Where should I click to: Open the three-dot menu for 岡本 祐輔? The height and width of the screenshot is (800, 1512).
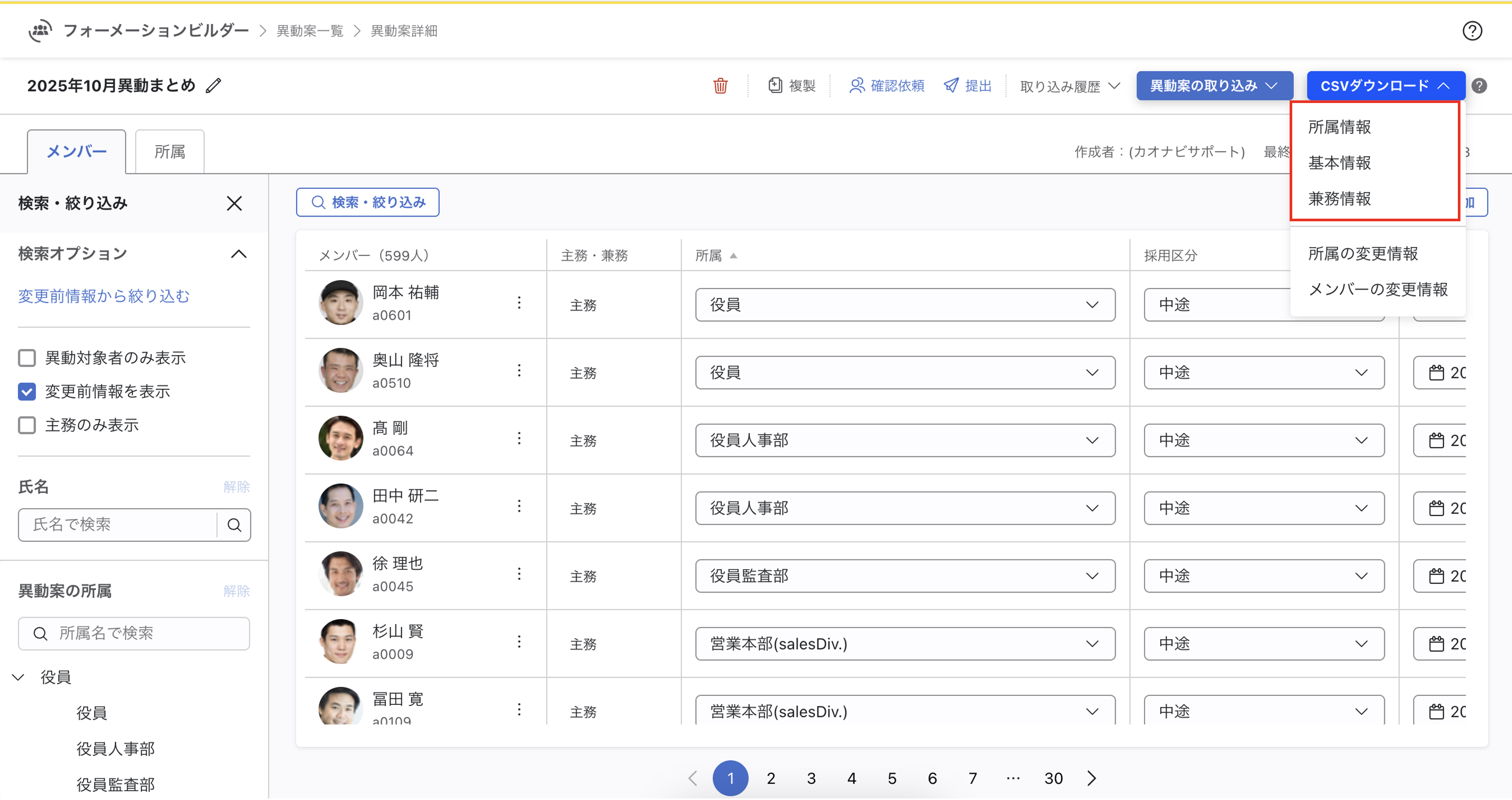[519, 303]
